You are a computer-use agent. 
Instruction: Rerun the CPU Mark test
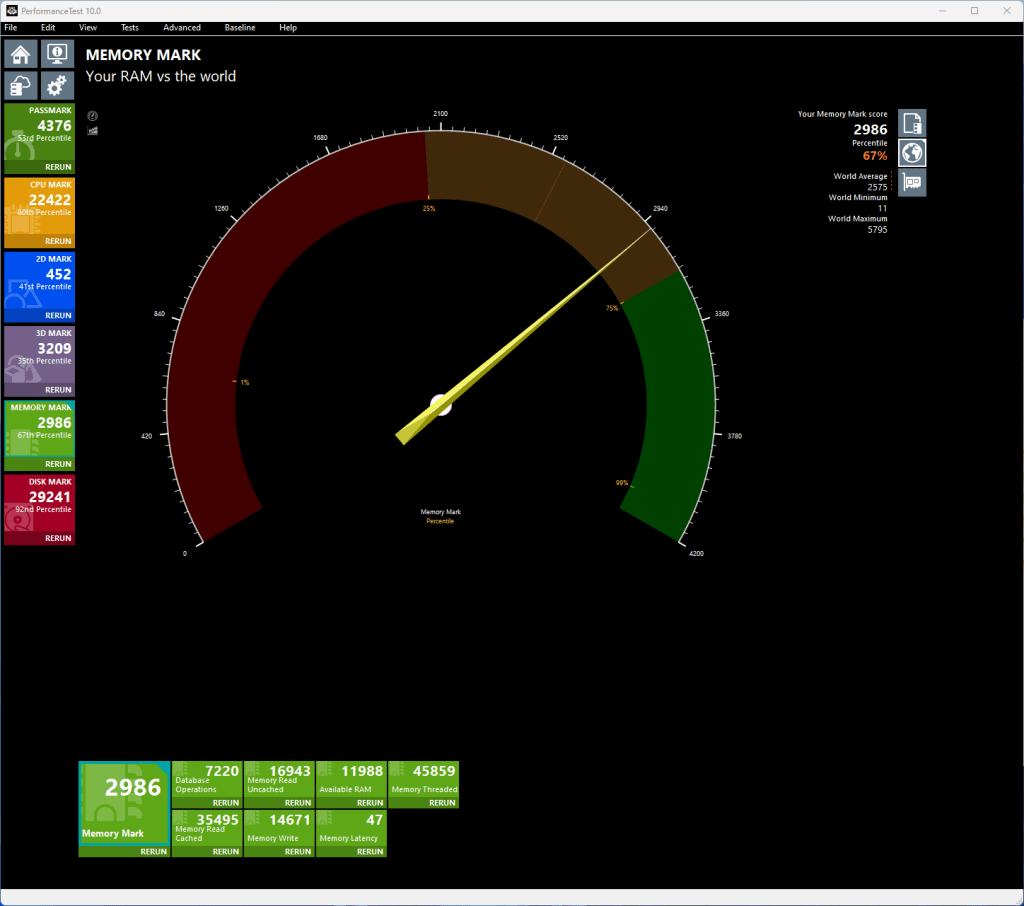tap(58, 242)
